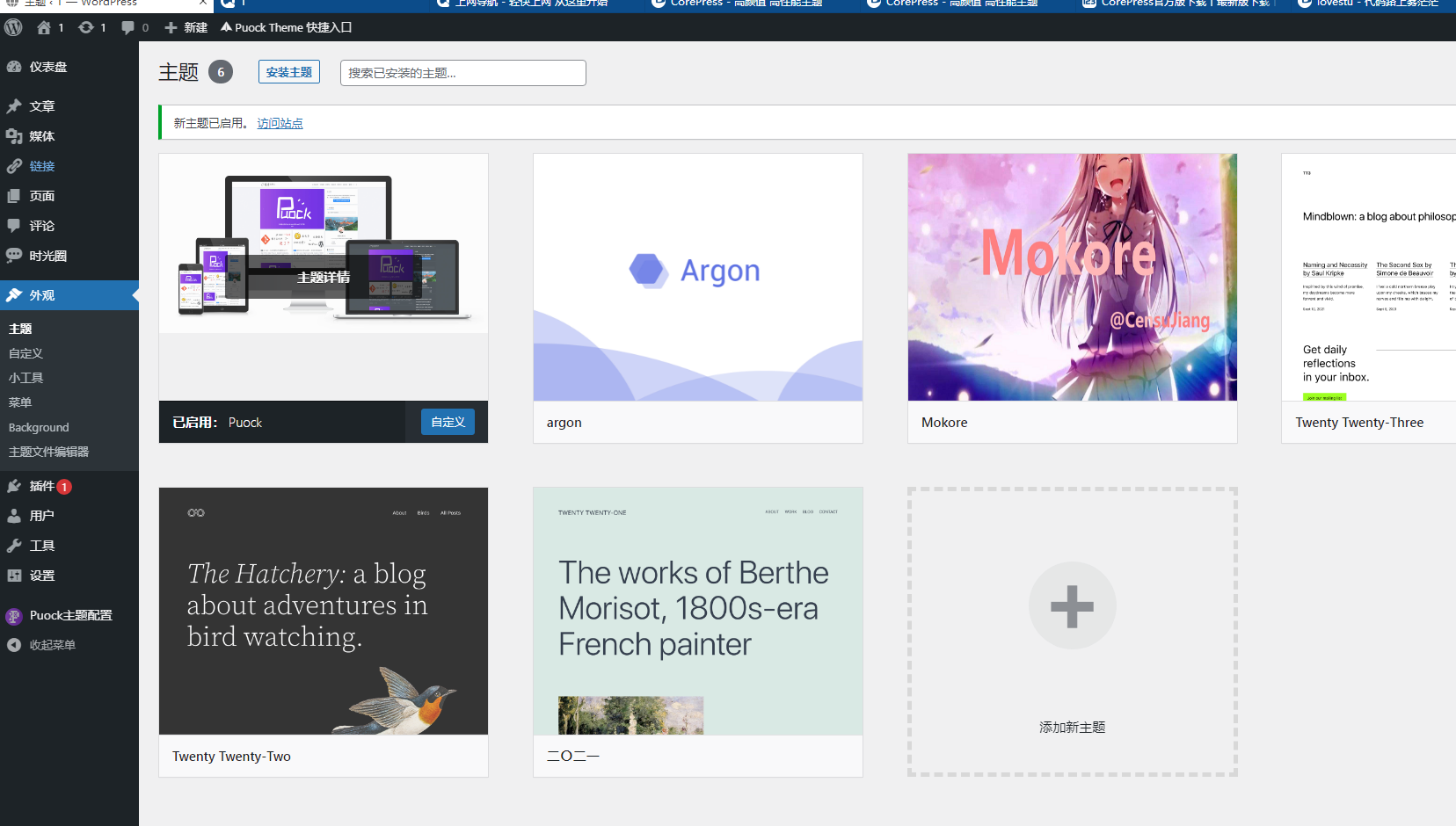Open the 时光圈 sidebar icon
The image size is (1456, 826).
pos(14,256)
